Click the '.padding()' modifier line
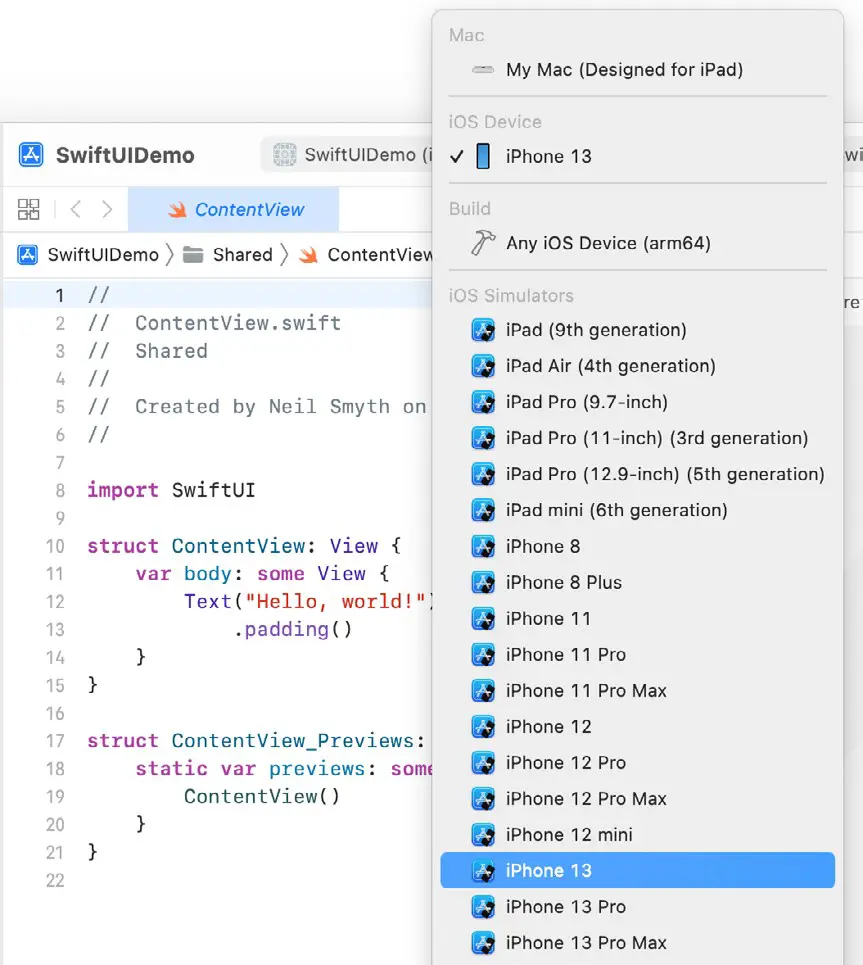Image resolution: width=863 pixels, height=965 pixels. 293,629
